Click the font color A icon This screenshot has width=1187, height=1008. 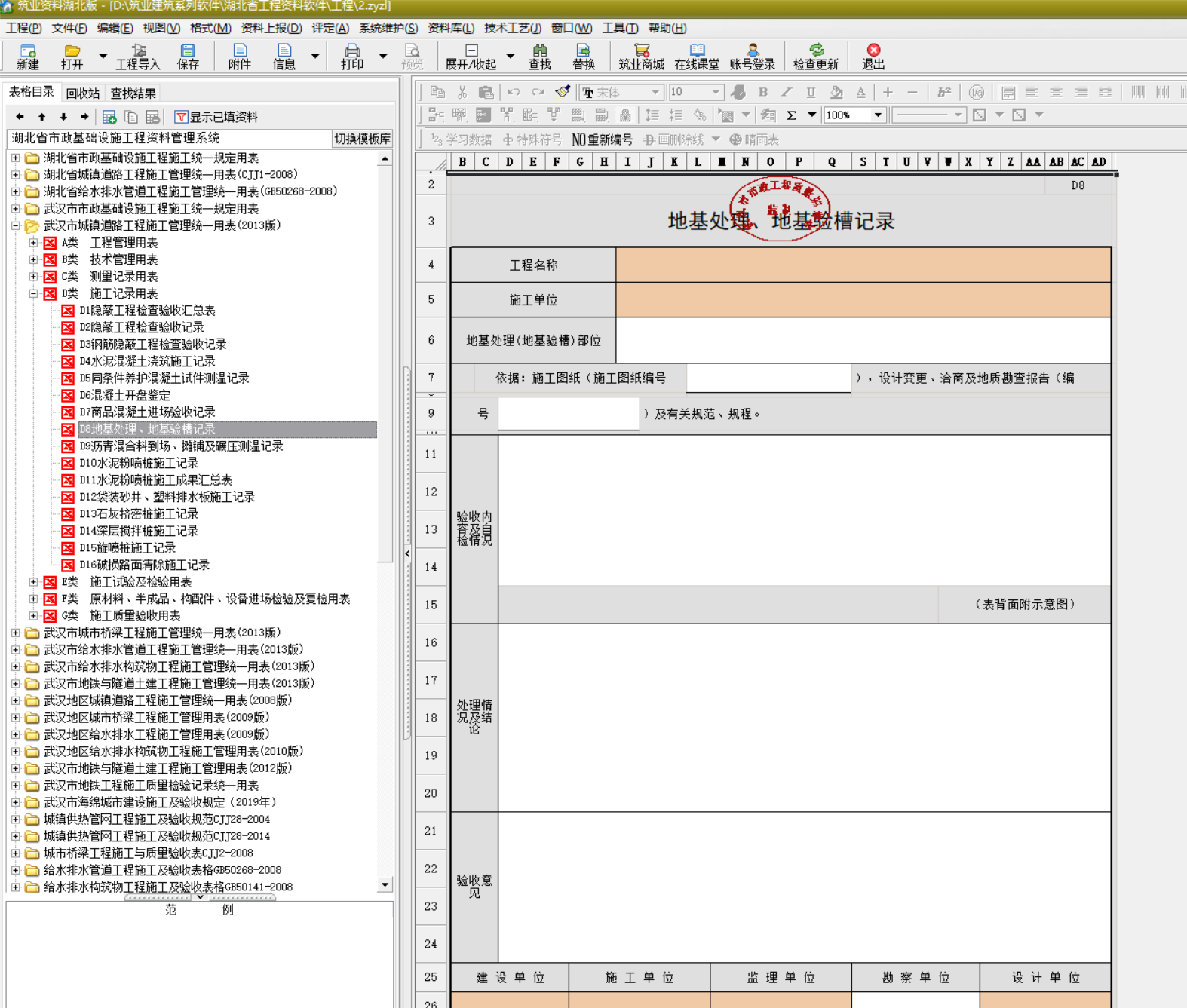click(860, 92)
